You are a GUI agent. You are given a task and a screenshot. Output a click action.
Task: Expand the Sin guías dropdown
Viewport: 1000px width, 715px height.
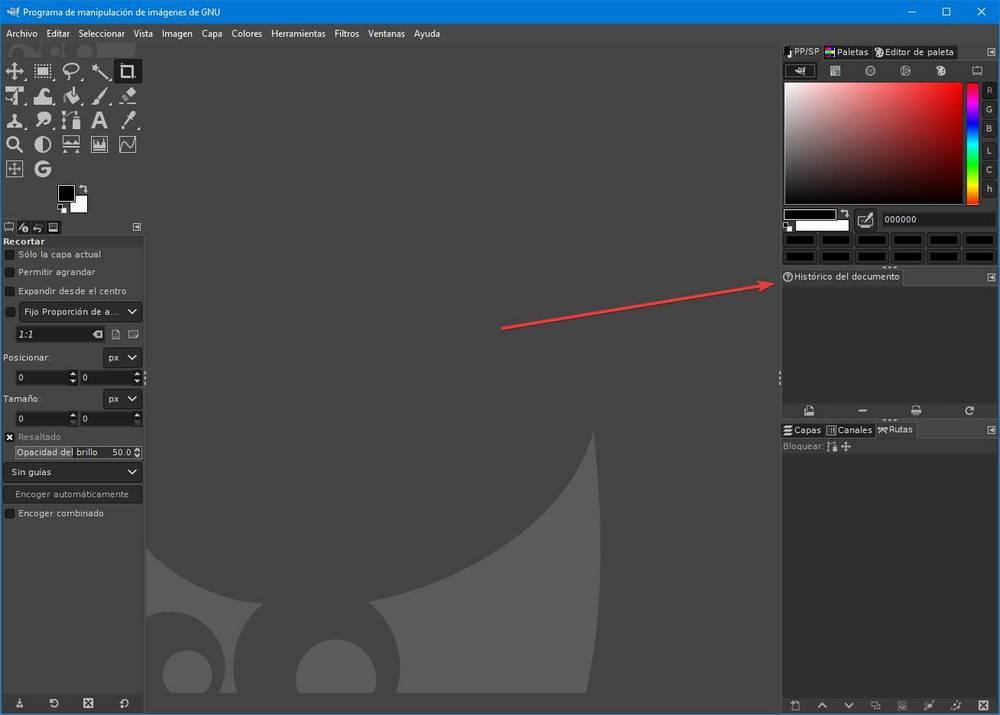[x=73, y=472]
